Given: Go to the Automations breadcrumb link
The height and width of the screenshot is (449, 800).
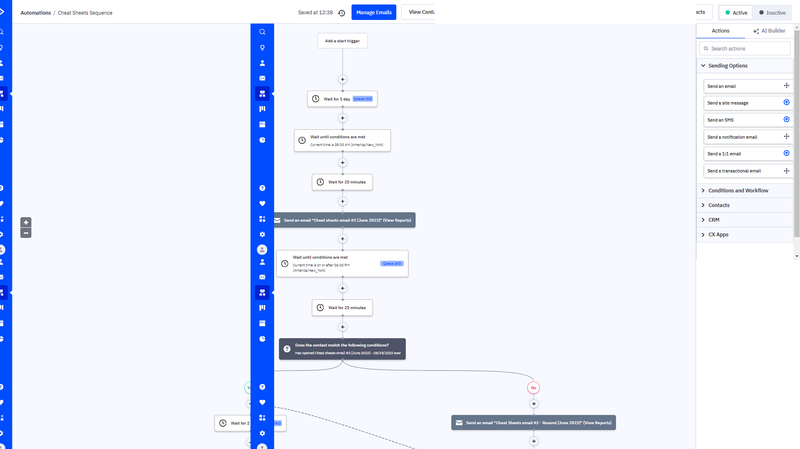Looking at the screenshot, I should click(35, 13).
